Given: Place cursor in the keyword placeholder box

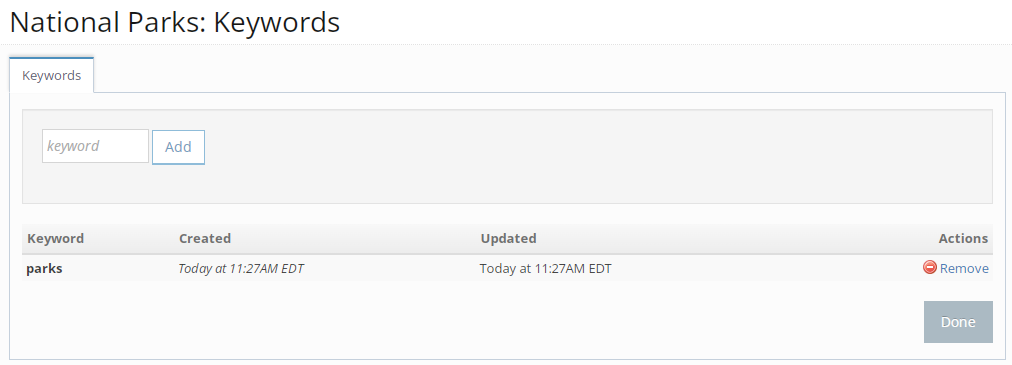Looking at the screenshot, I should tap(96, 146).
